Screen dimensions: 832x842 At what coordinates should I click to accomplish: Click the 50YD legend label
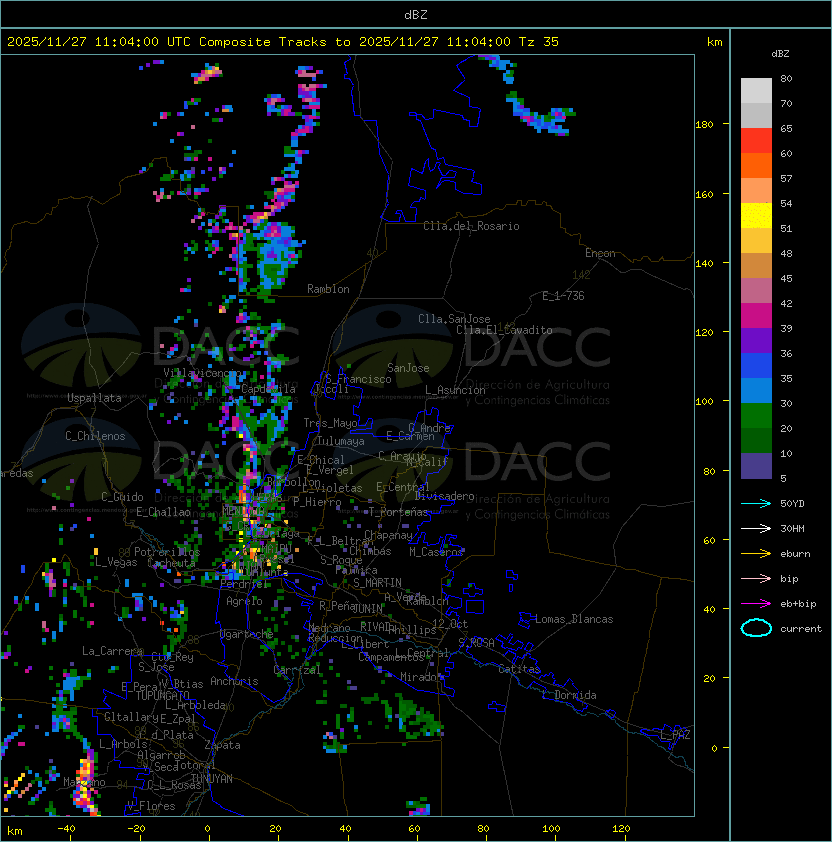point(792,504)
